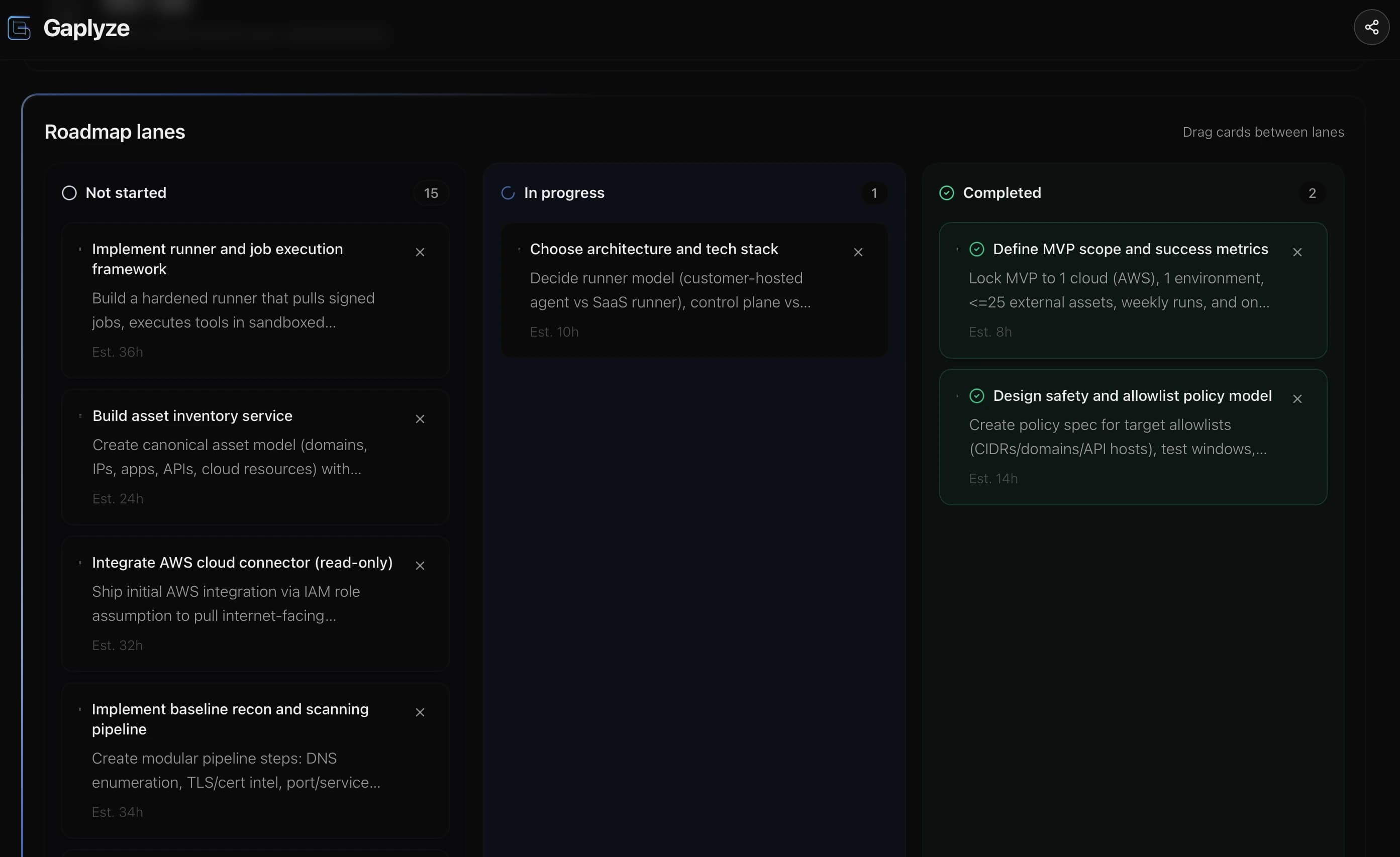Remove the Choose architecture and tech stack card
Screen dimensions: 1400x857
858,252
